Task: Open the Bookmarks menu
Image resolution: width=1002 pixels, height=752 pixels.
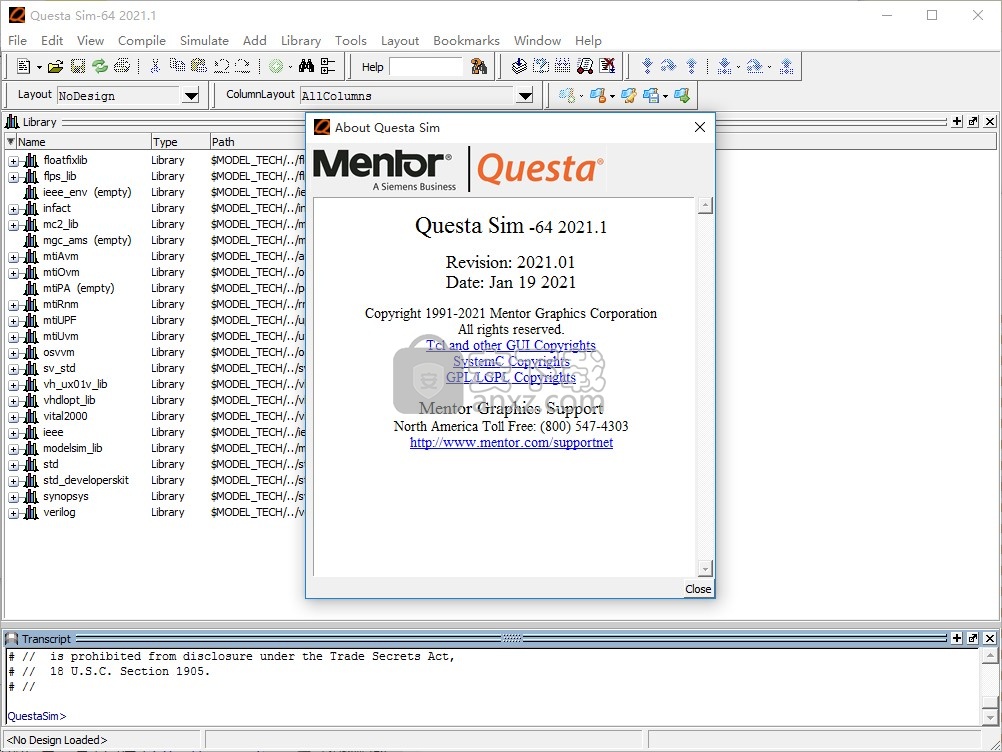Action: click(x=466, y=40)
